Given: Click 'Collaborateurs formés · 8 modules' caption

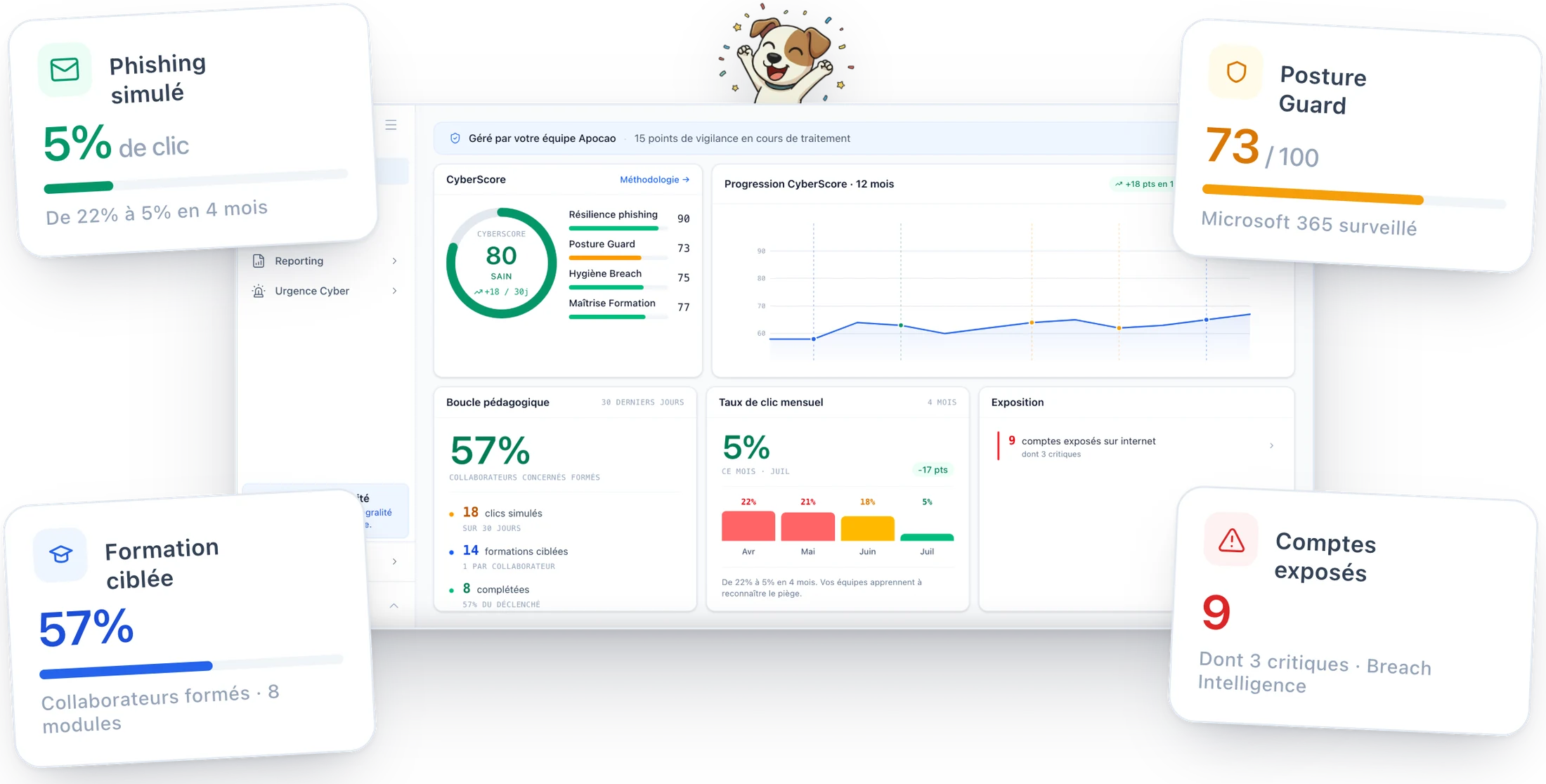Looking at the screenshot, I should click(160, 708).
